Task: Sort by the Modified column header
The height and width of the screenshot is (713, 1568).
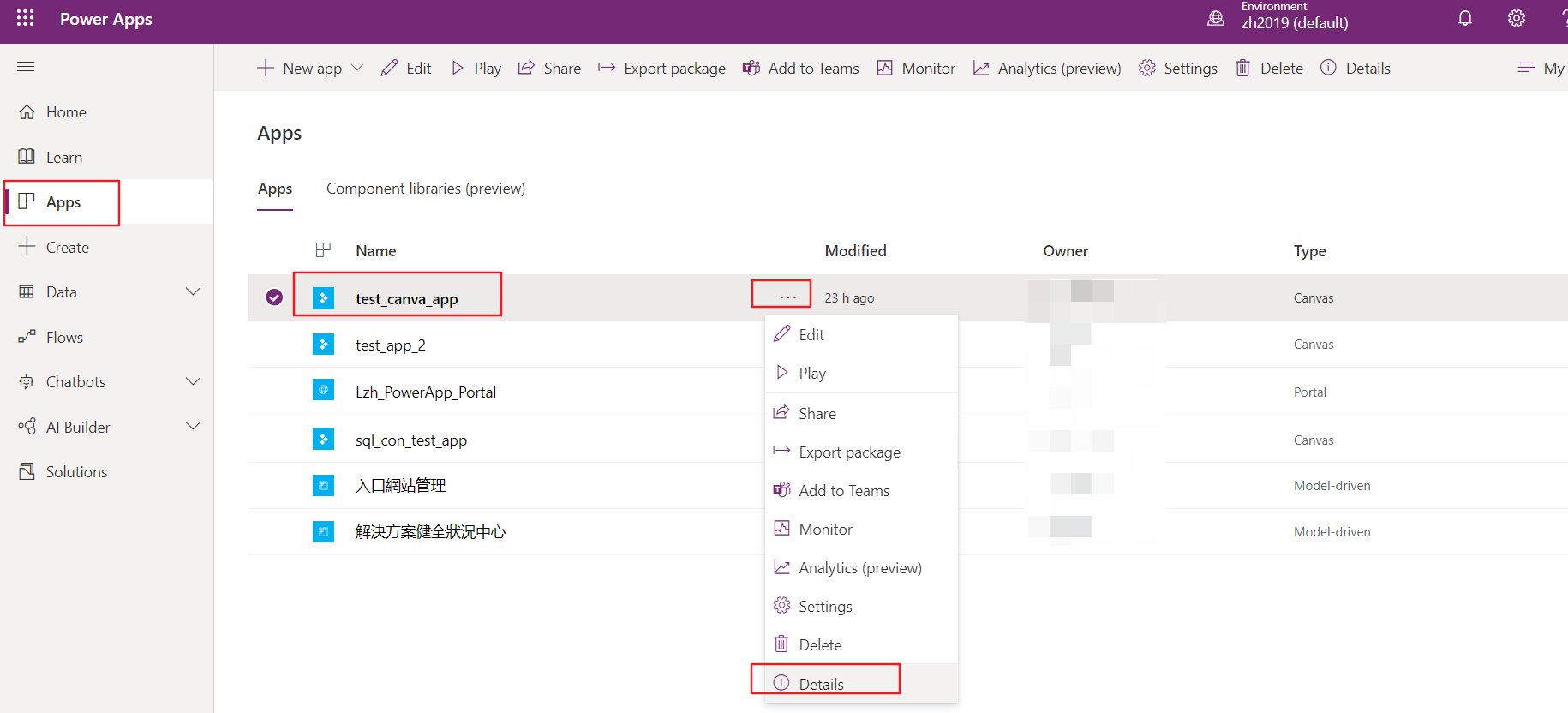Action: point(855,251)
